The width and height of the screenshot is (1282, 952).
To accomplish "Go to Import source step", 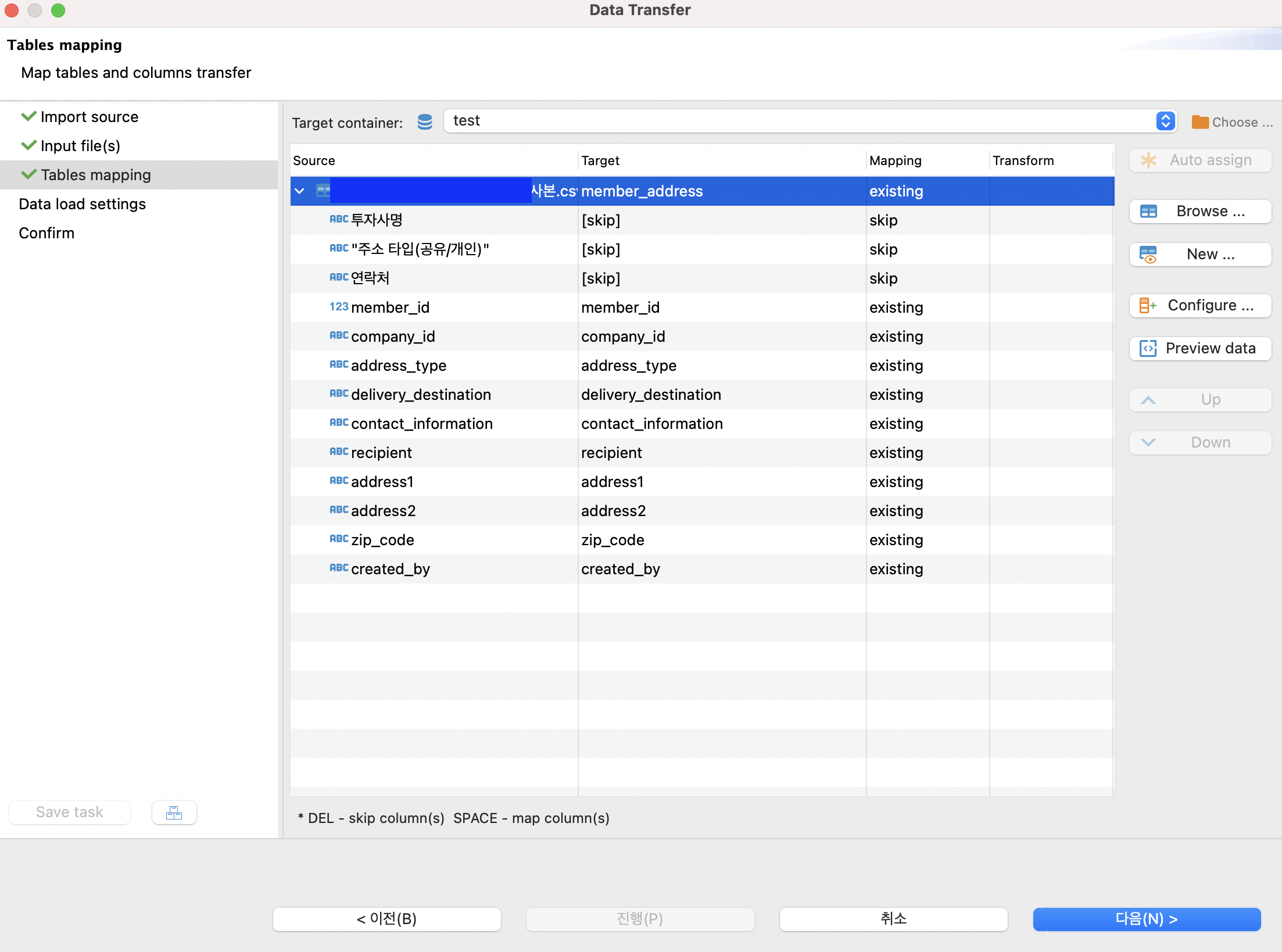I will pos(89,117).
